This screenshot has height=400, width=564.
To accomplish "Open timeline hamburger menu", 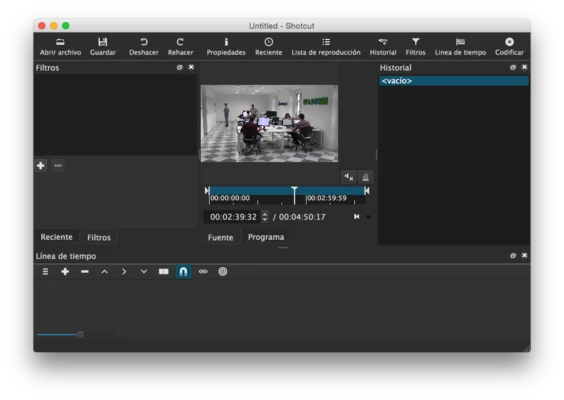I will (x=45, y=272).
